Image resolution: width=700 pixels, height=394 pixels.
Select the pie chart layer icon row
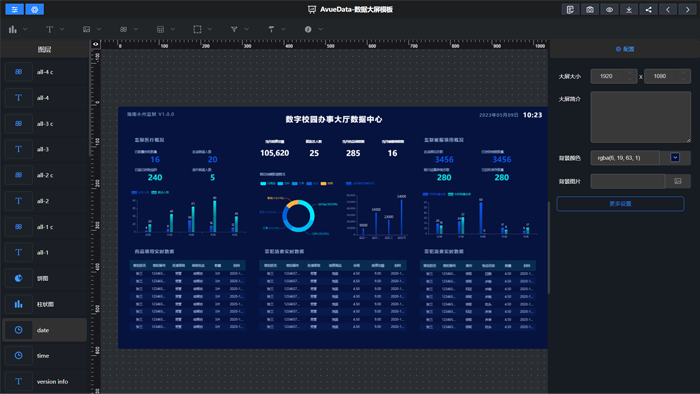[45, 278]
